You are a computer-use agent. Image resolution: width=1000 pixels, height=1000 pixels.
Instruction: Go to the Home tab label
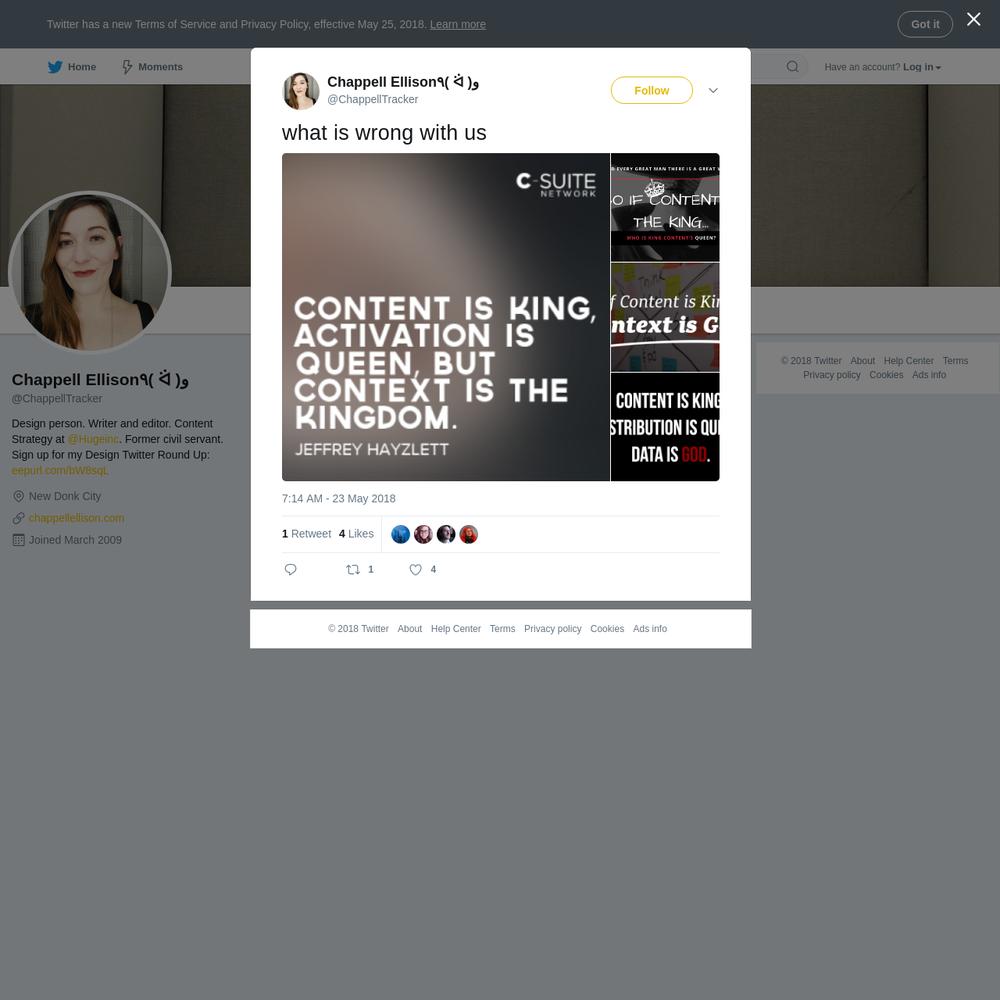pyautogui.click(x=82, y=67)
